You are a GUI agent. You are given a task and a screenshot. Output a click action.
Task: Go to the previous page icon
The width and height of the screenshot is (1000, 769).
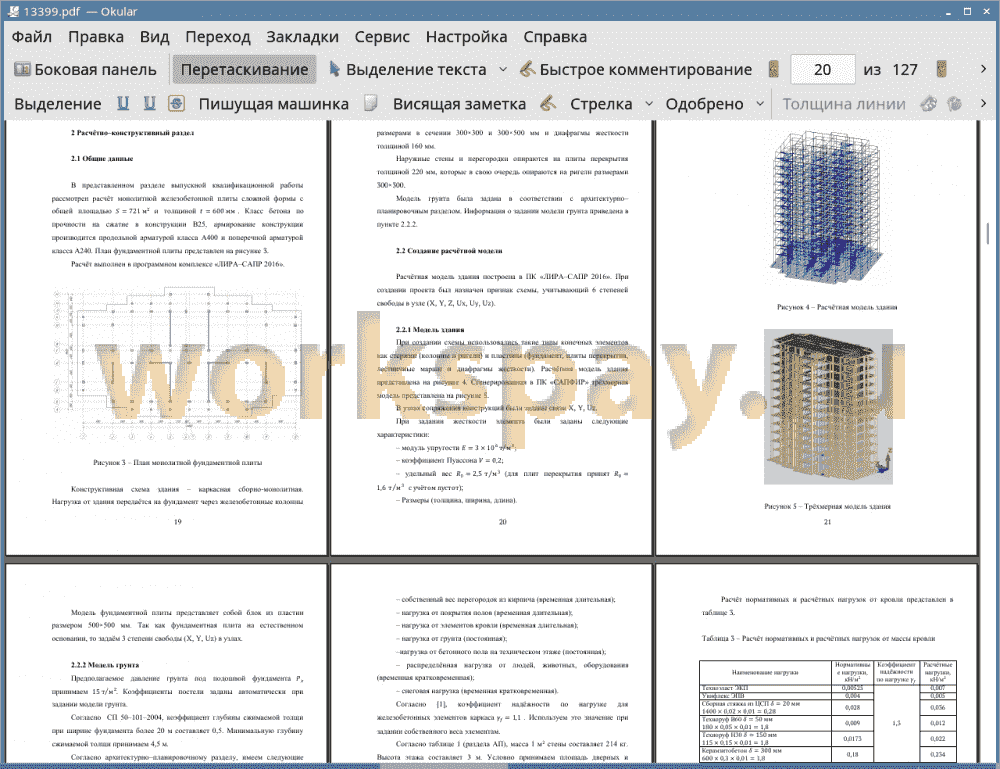point(774,69)
